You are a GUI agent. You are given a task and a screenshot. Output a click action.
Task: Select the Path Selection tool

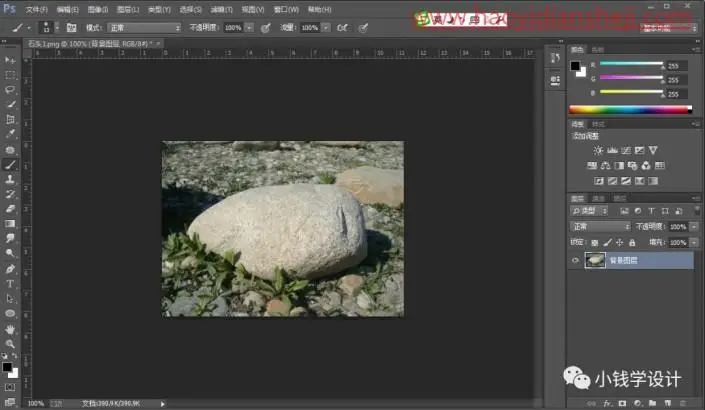pos(10,299)
